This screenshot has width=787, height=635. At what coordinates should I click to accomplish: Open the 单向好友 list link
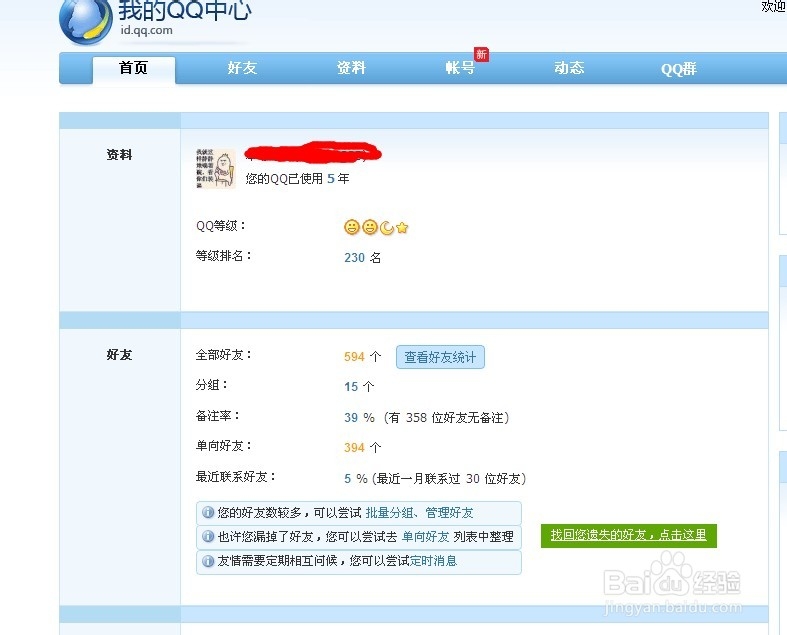coord(425,537)
